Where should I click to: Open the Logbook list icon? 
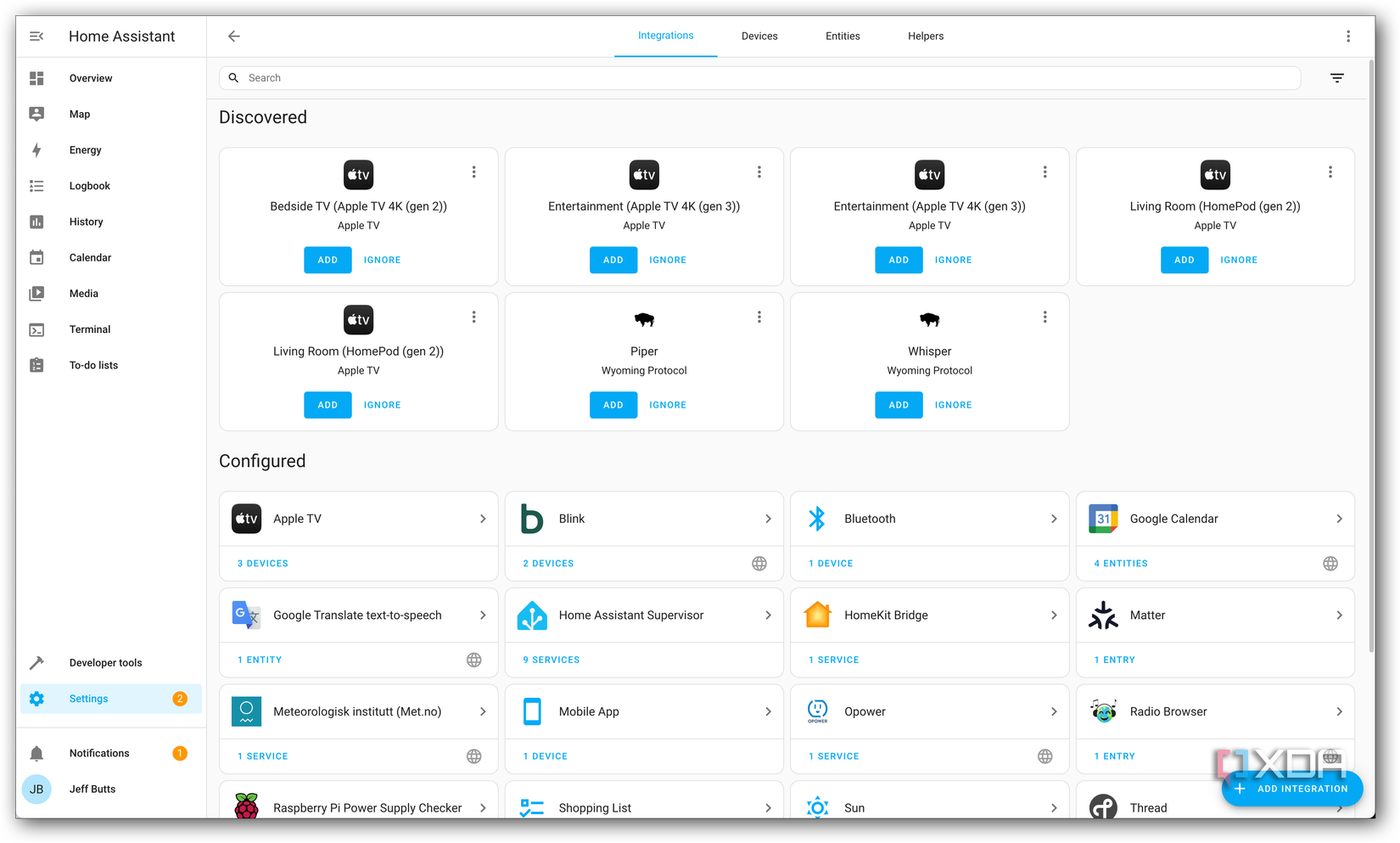tap(36, 186)
